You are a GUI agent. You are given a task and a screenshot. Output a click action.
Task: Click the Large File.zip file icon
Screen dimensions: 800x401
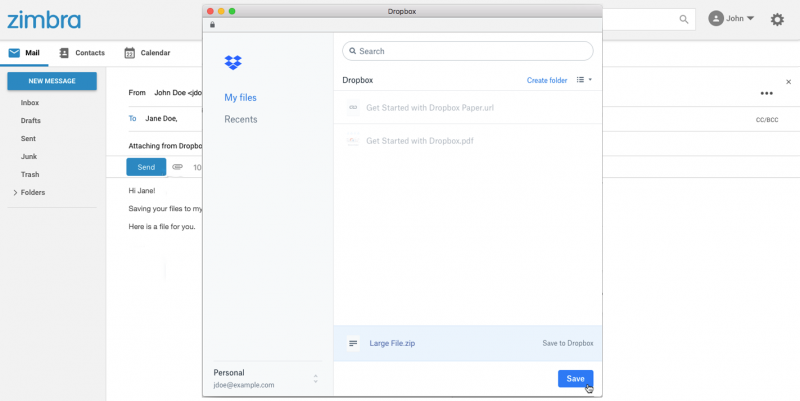[353, 343]
